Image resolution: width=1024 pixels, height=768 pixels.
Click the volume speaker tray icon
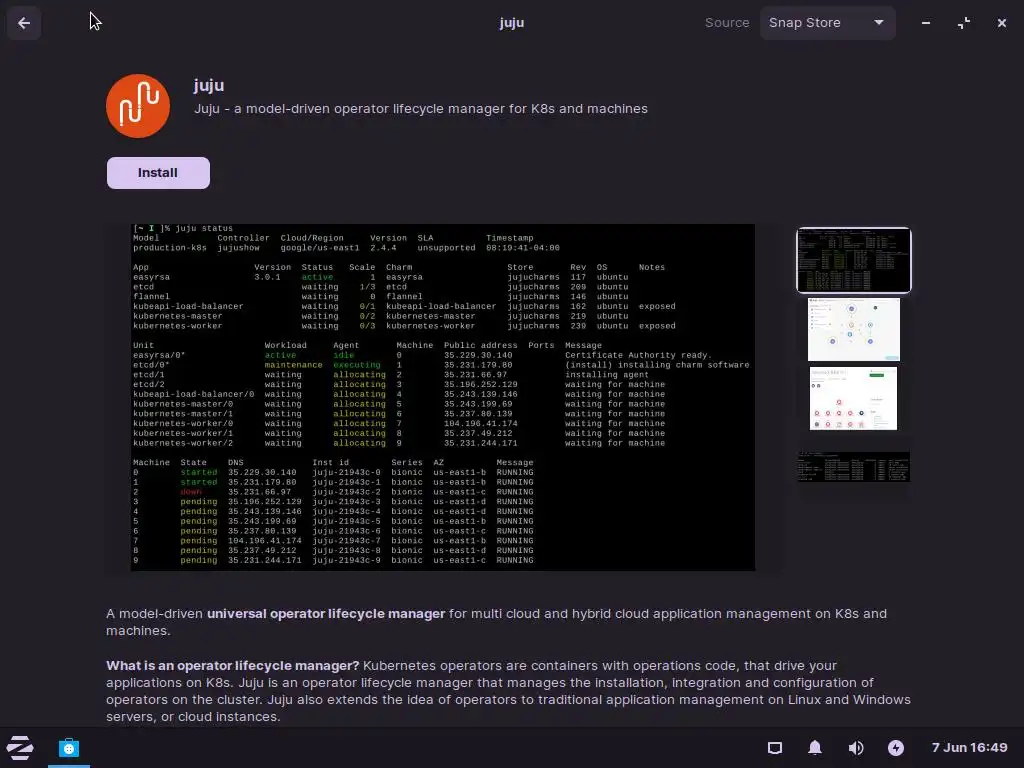coord(856,748)
